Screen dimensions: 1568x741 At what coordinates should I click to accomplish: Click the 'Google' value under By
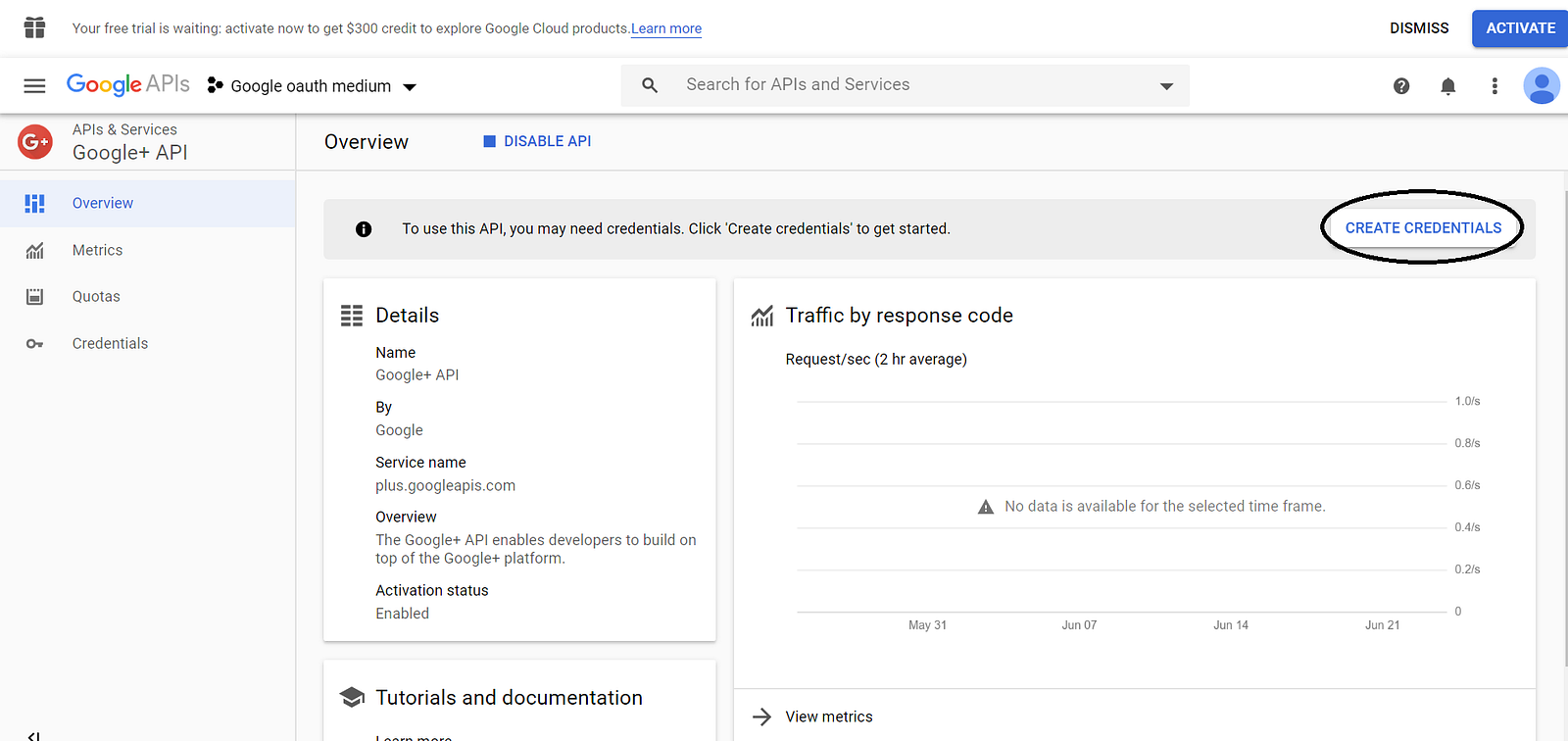tap(399, 430)
